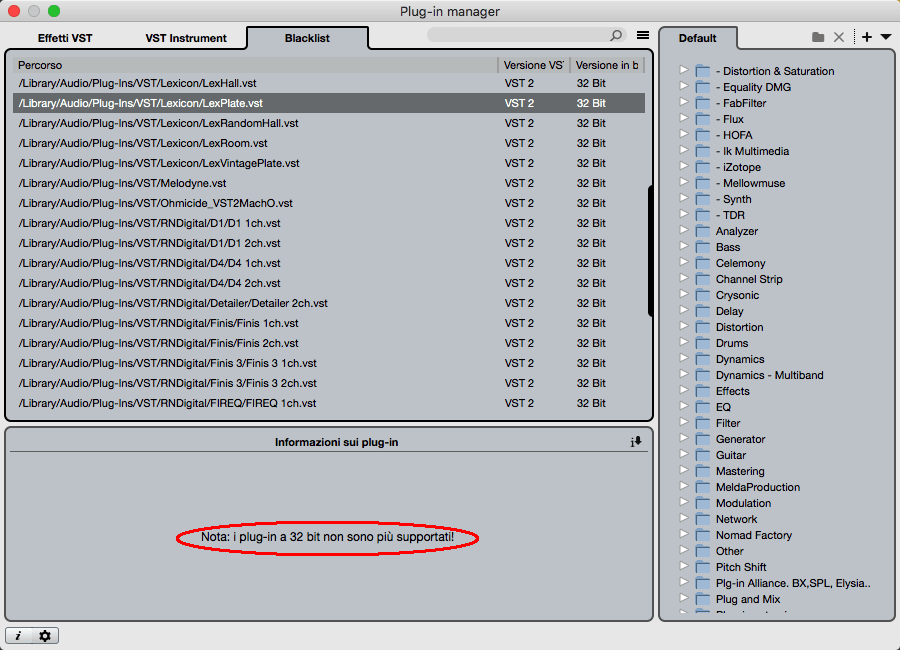The image size is (900, 650).
Task: Switch to the Effetti VST tab
Action: [65, 38]
